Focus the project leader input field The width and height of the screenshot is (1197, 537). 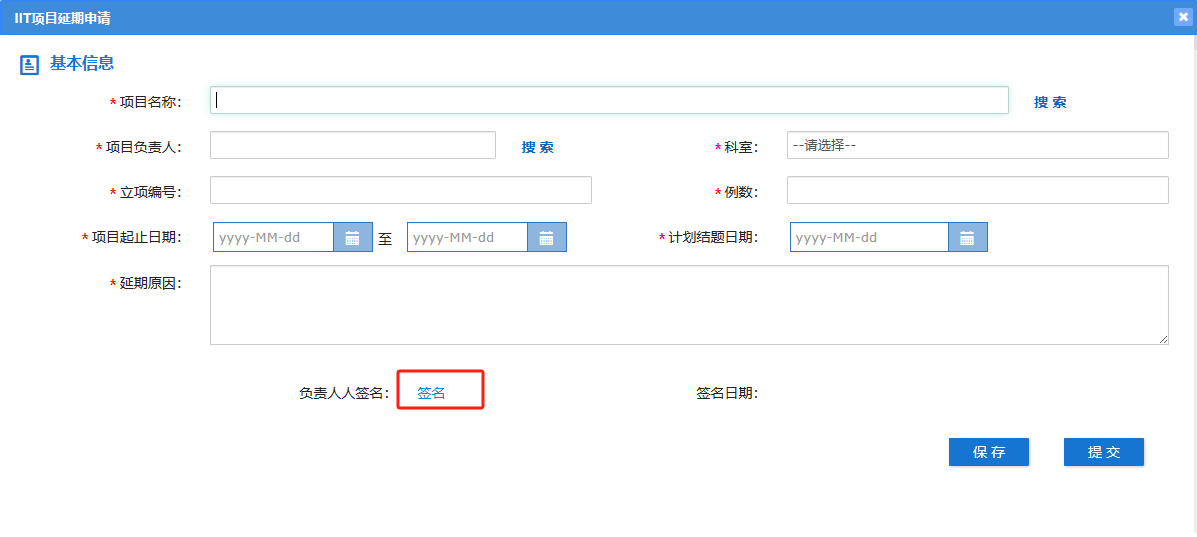pyautogui.click(x=352, y=146)
